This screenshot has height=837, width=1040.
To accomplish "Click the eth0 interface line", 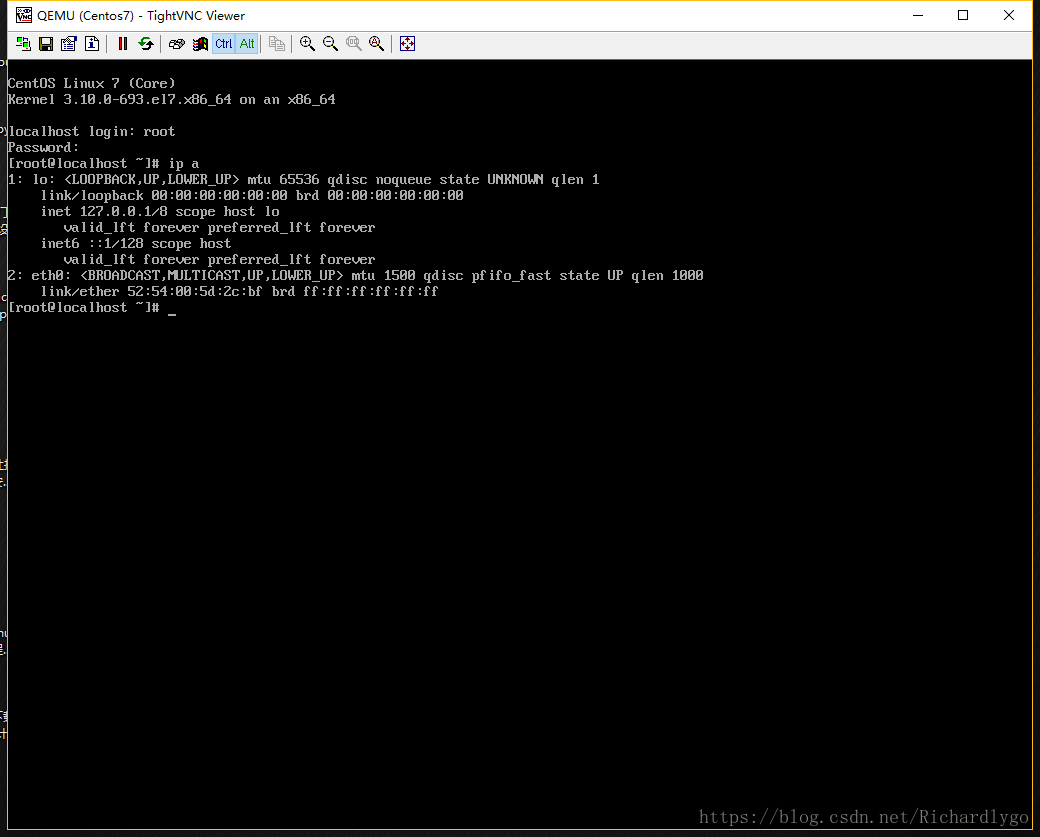I will click(x=356, y=275).
